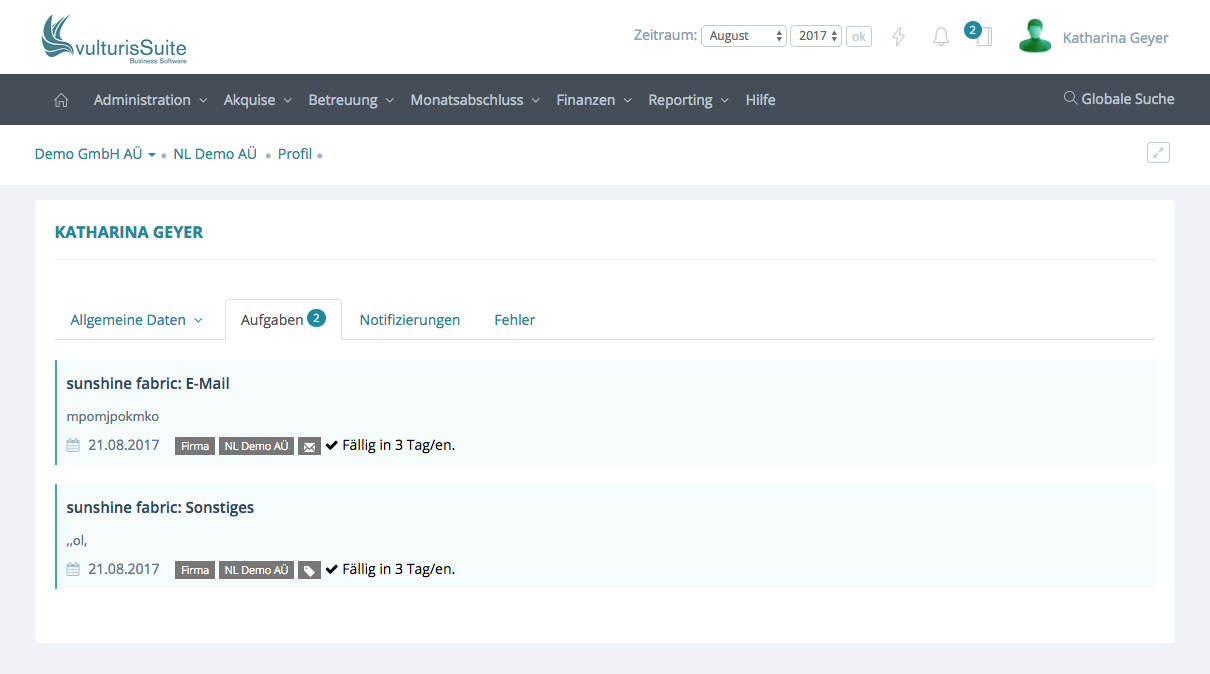The width and height of the screenshot is (1210, 674).
Task: Switch to the Notifizierungen tab
Action: (410, 320)
